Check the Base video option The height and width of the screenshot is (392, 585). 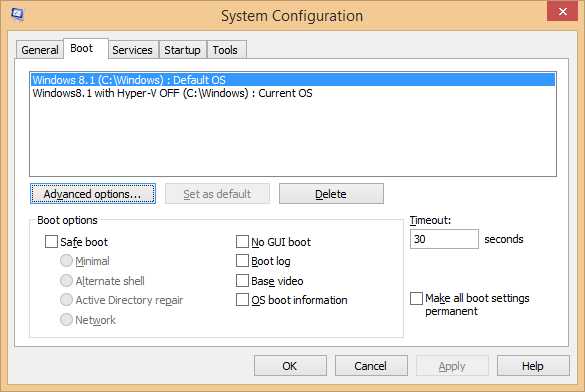pos(243,280)
